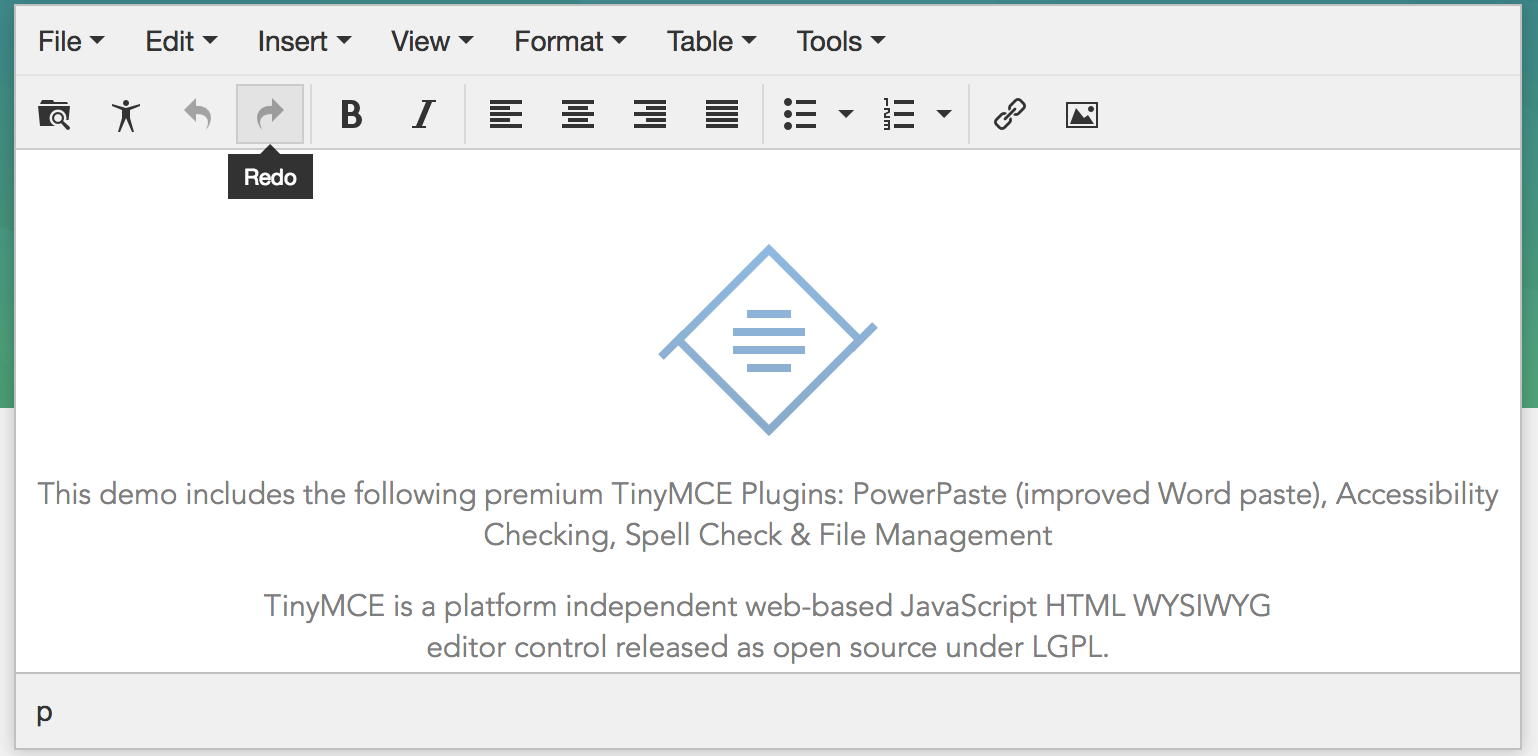Screen dimensions: 1538x756
Task: Align text left
Action: (506, 115)
